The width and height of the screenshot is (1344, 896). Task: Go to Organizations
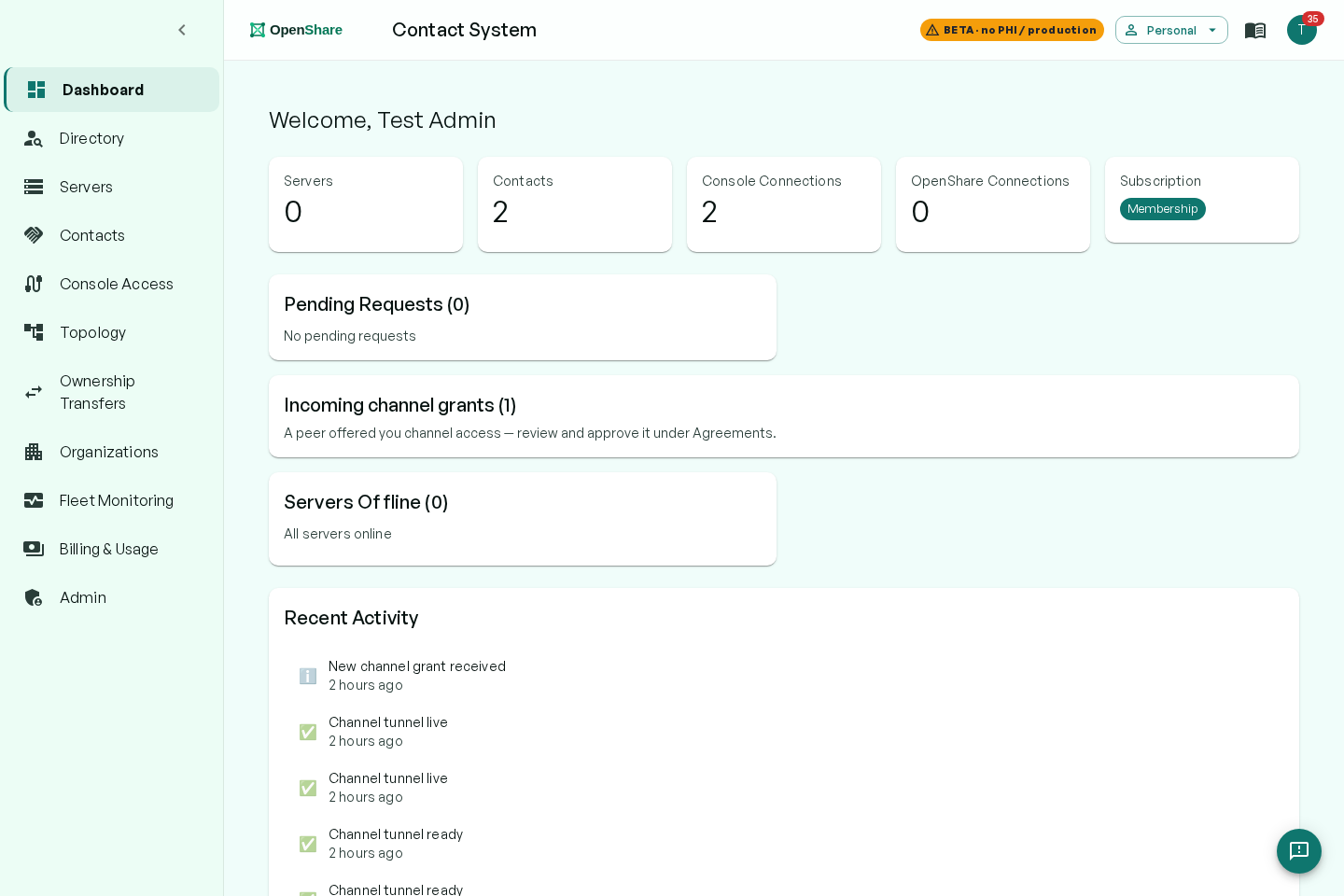click(112, 452)
